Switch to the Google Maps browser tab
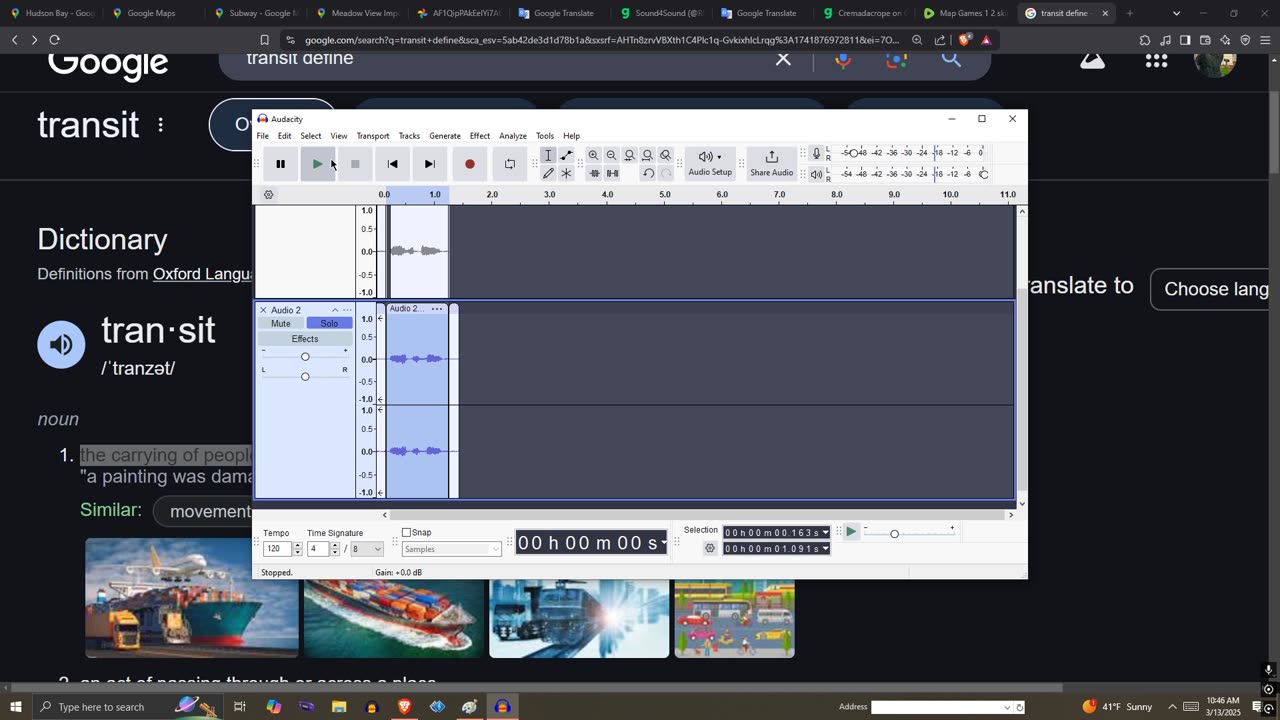This screenshot has width=1280, height=720. (151, 13)
